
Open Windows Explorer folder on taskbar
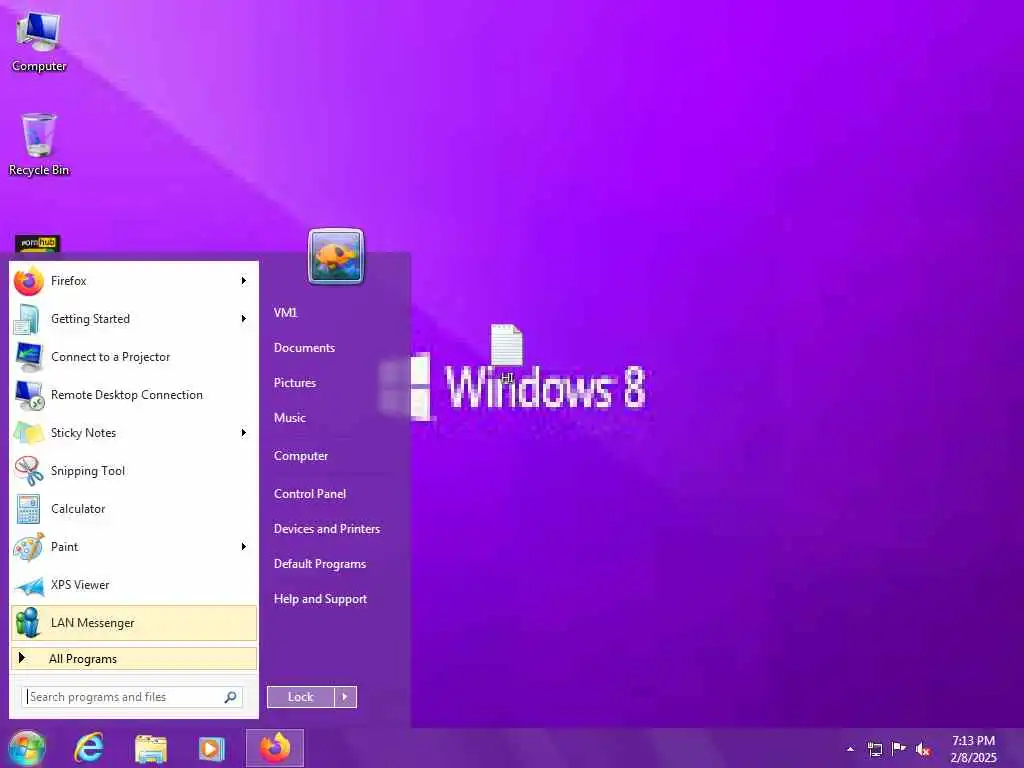pos(151,748)
